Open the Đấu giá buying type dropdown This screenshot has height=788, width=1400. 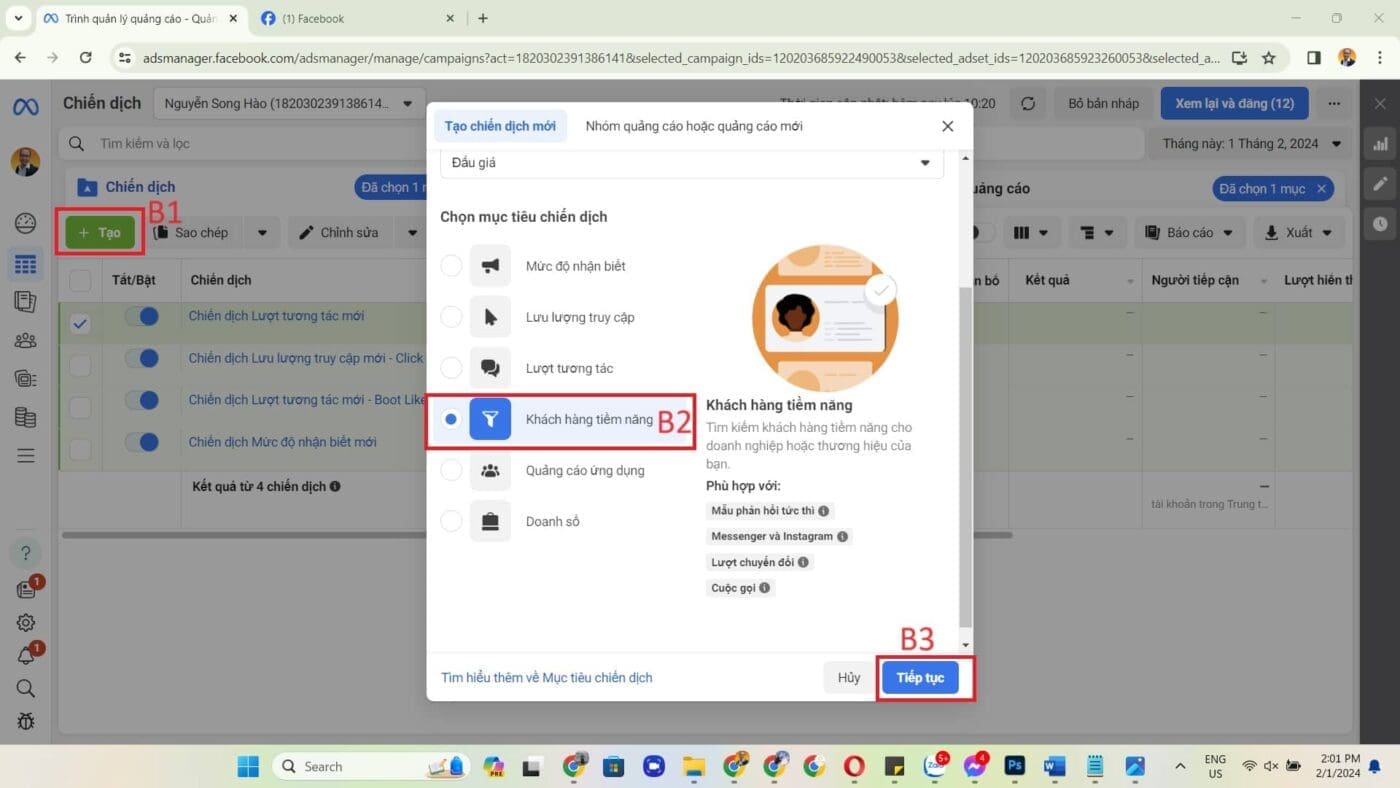click(x=692, y=163)
